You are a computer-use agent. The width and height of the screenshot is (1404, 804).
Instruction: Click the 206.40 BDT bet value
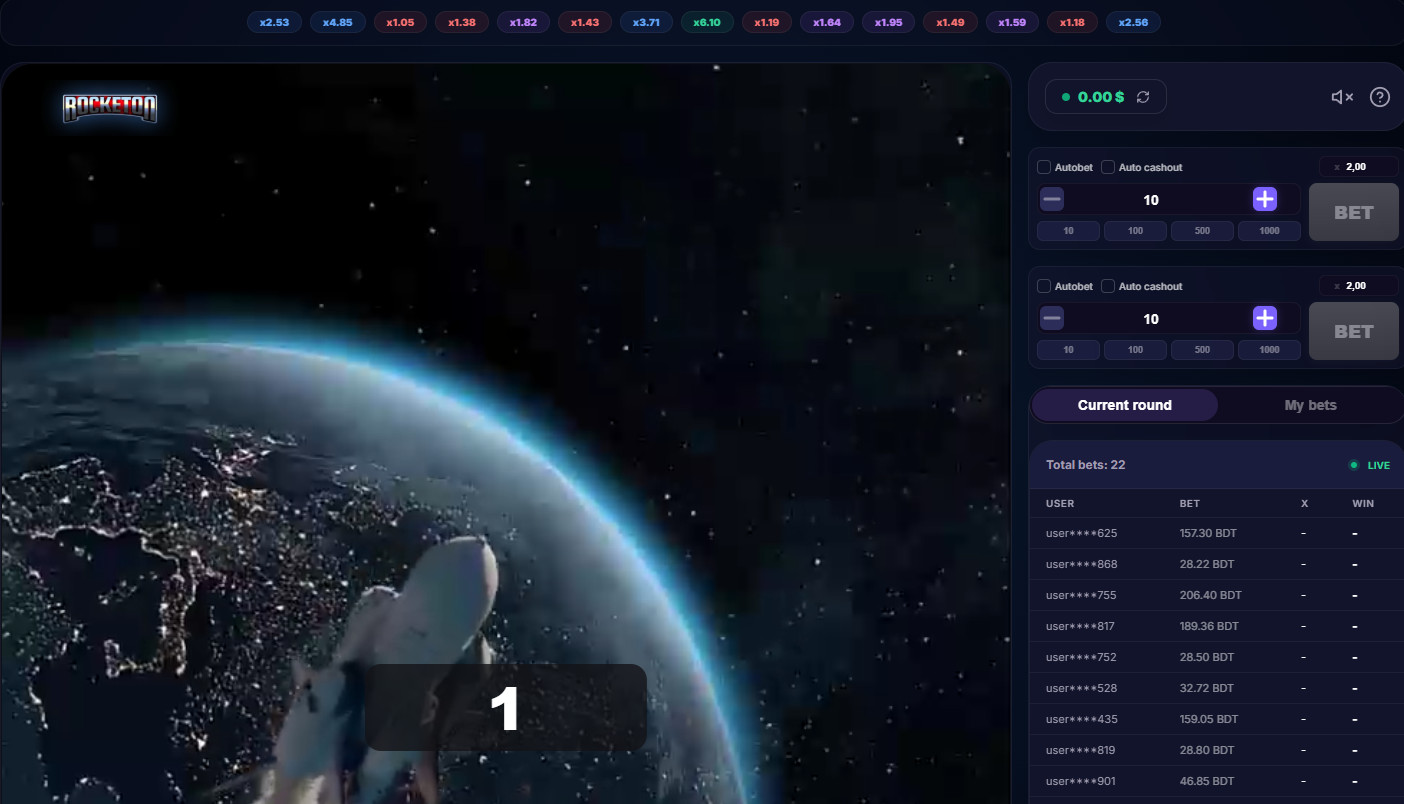pos(1211,595)
